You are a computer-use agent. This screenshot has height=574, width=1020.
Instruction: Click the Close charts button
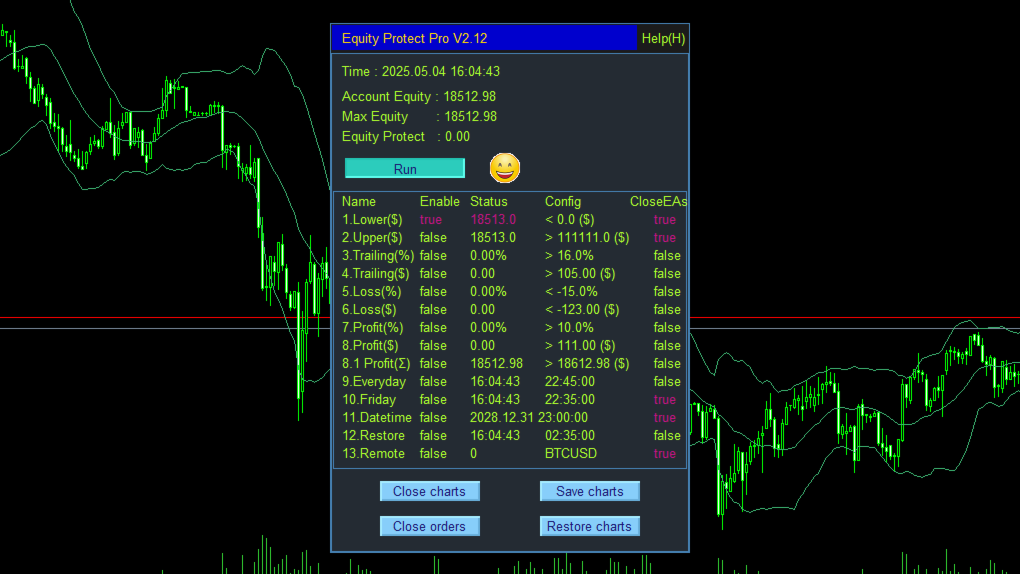click(x=429, y=491)
